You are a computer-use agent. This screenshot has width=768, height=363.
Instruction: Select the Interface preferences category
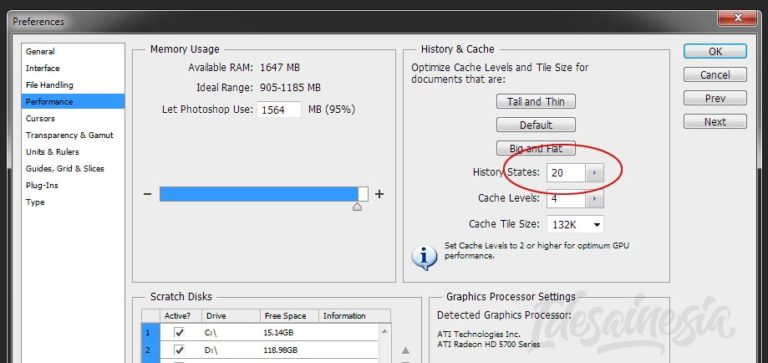point(43,68)
